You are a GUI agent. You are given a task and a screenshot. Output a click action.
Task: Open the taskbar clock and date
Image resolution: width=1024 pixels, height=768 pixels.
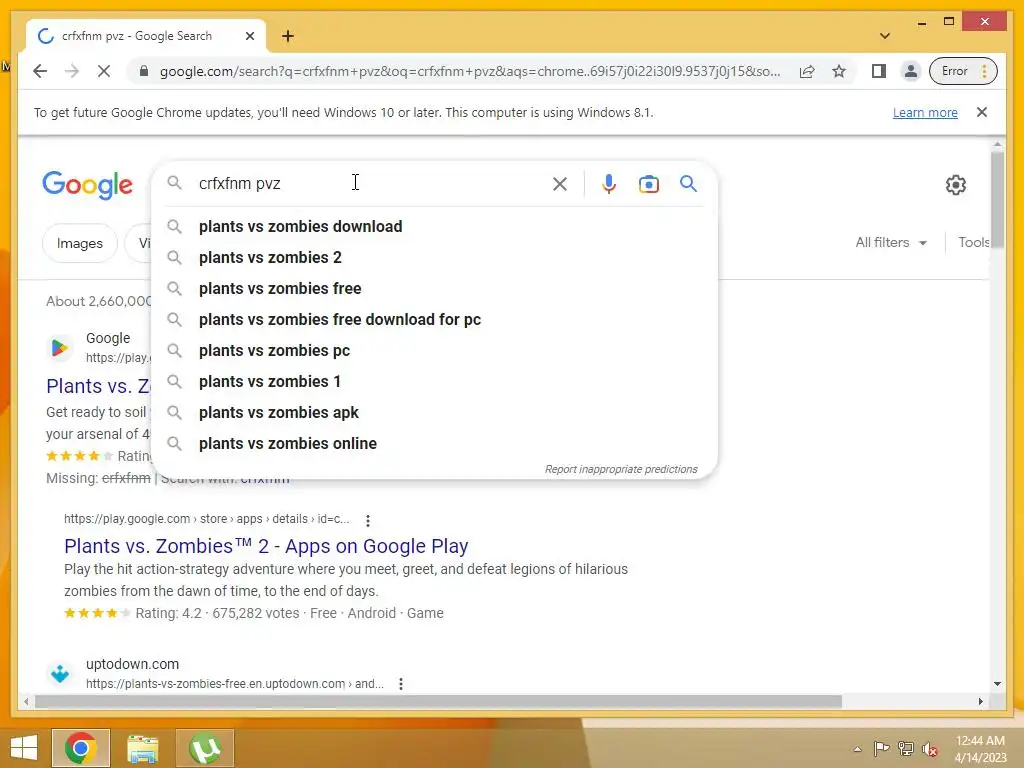pos(980,749)
